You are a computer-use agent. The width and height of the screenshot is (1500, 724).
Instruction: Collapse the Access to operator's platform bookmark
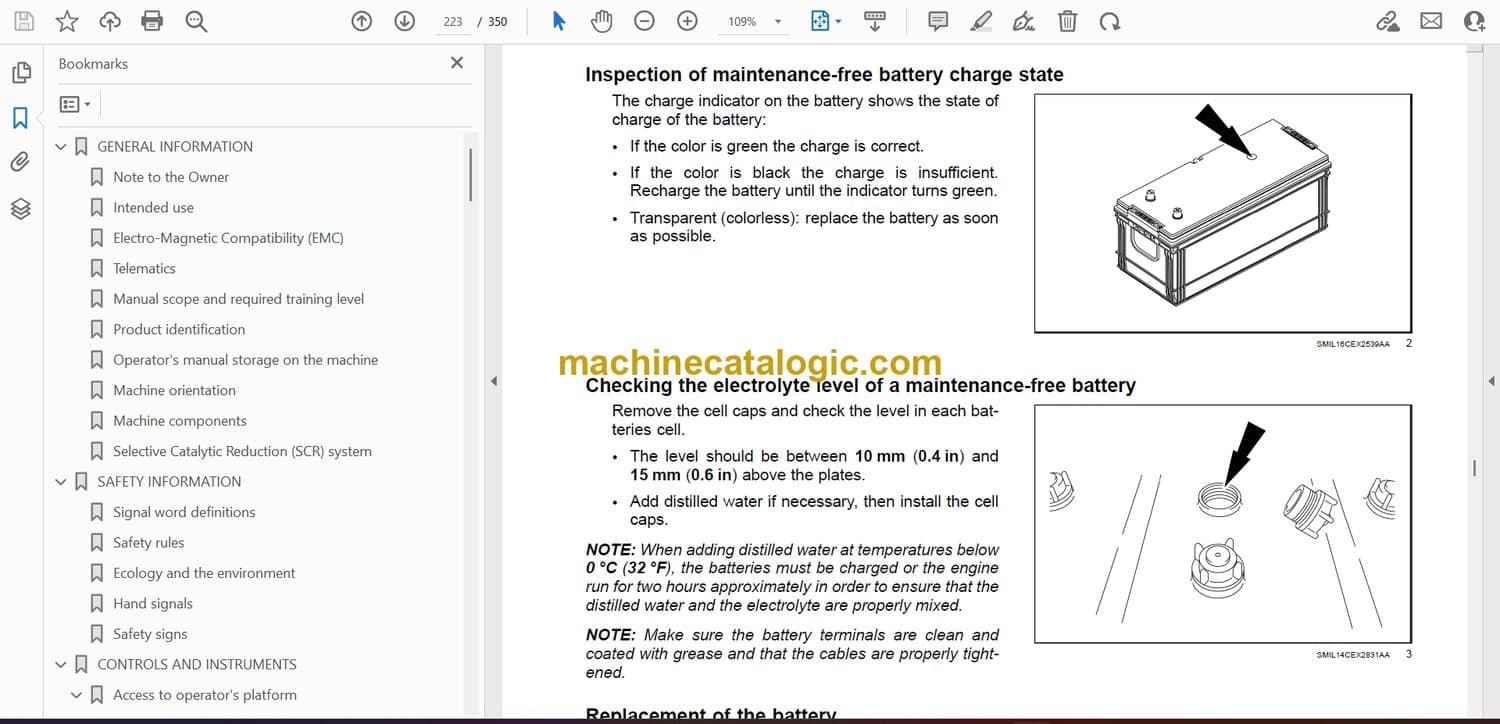click(77, 695)
